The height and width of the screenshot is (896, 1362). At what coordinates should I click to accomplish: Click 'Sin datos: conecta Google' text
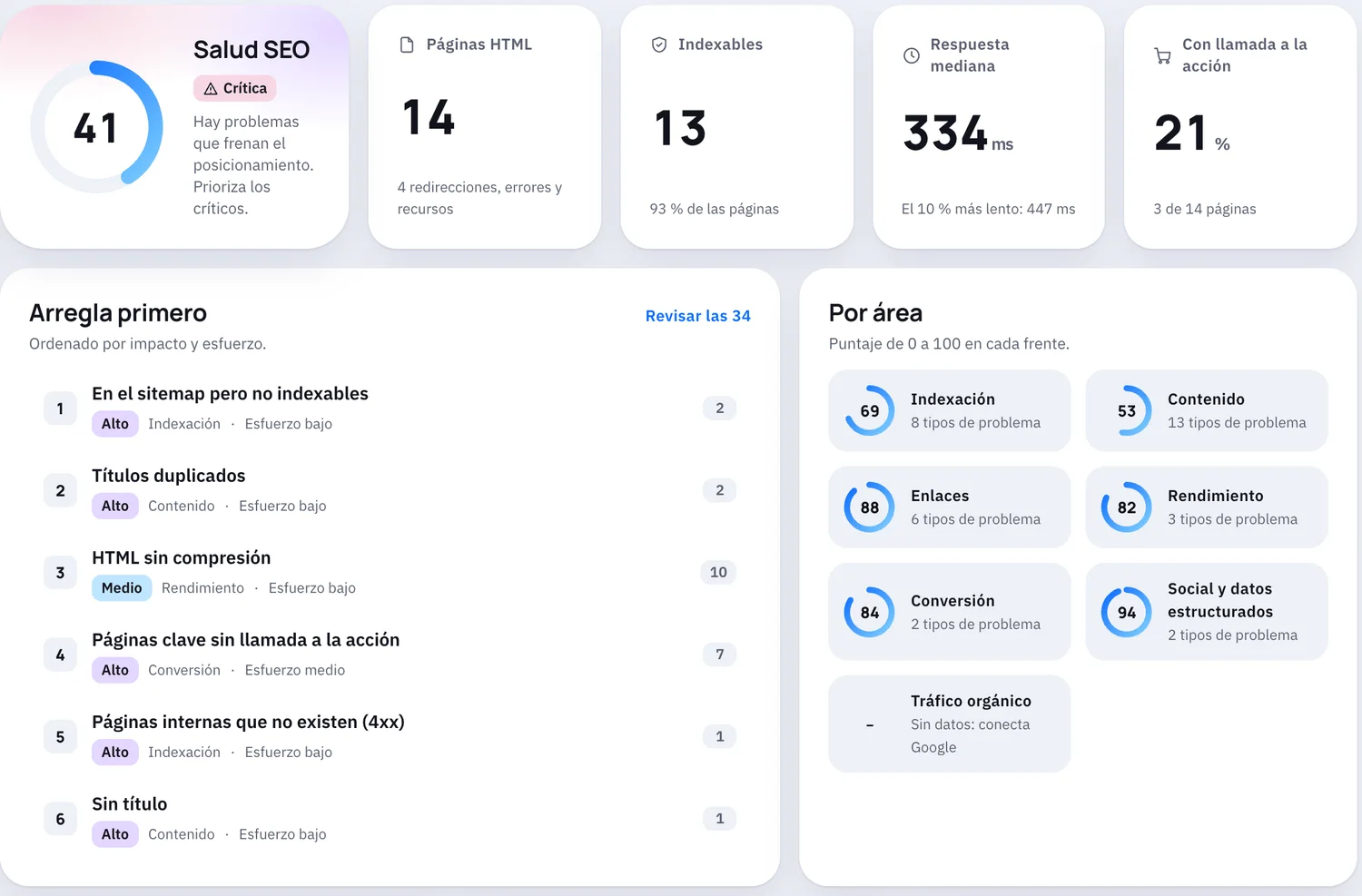[x=971, y=736]
